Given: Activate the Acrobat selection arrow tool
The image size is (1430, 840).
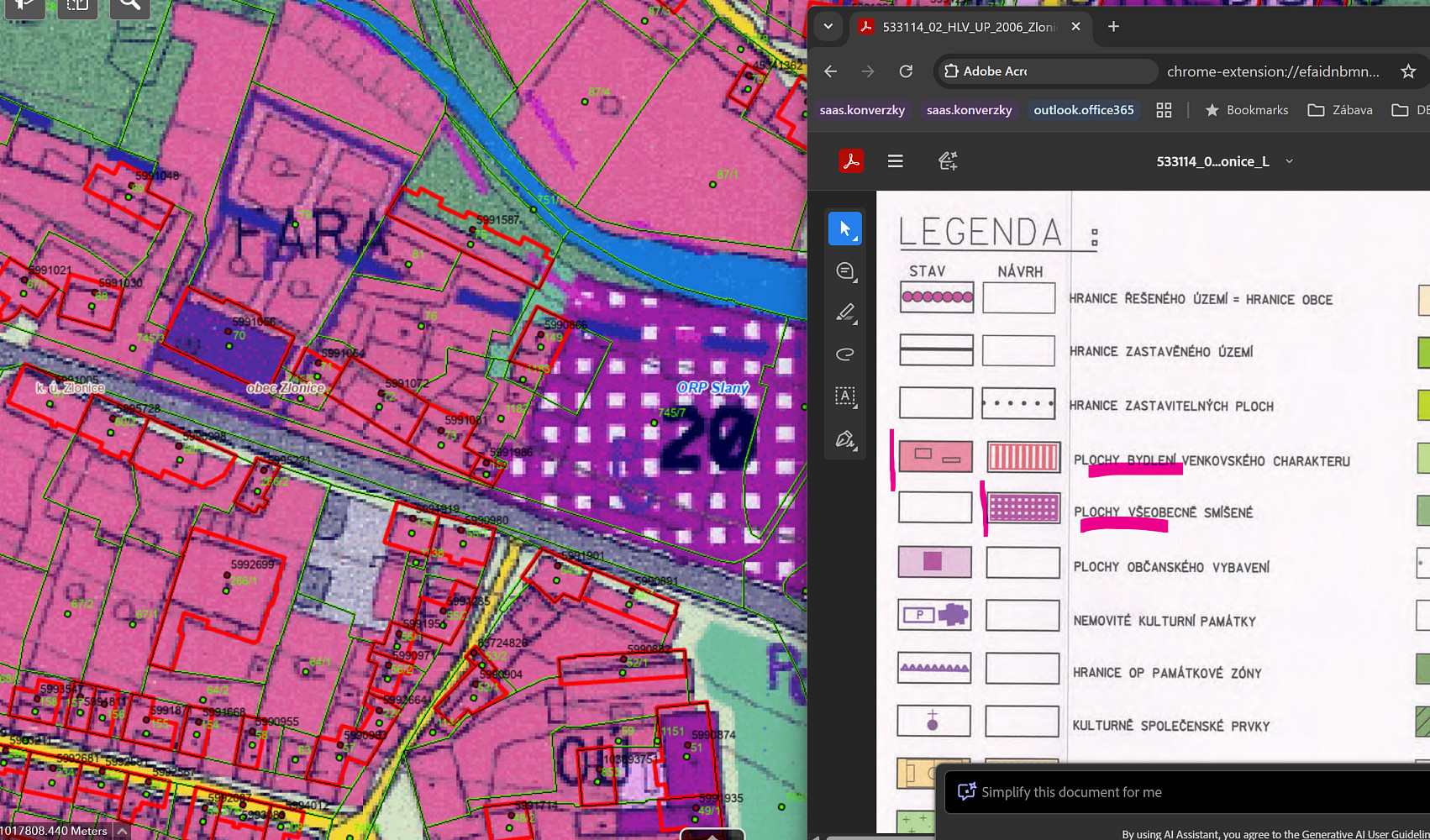Looking at the screenshot, I should 845,228.
